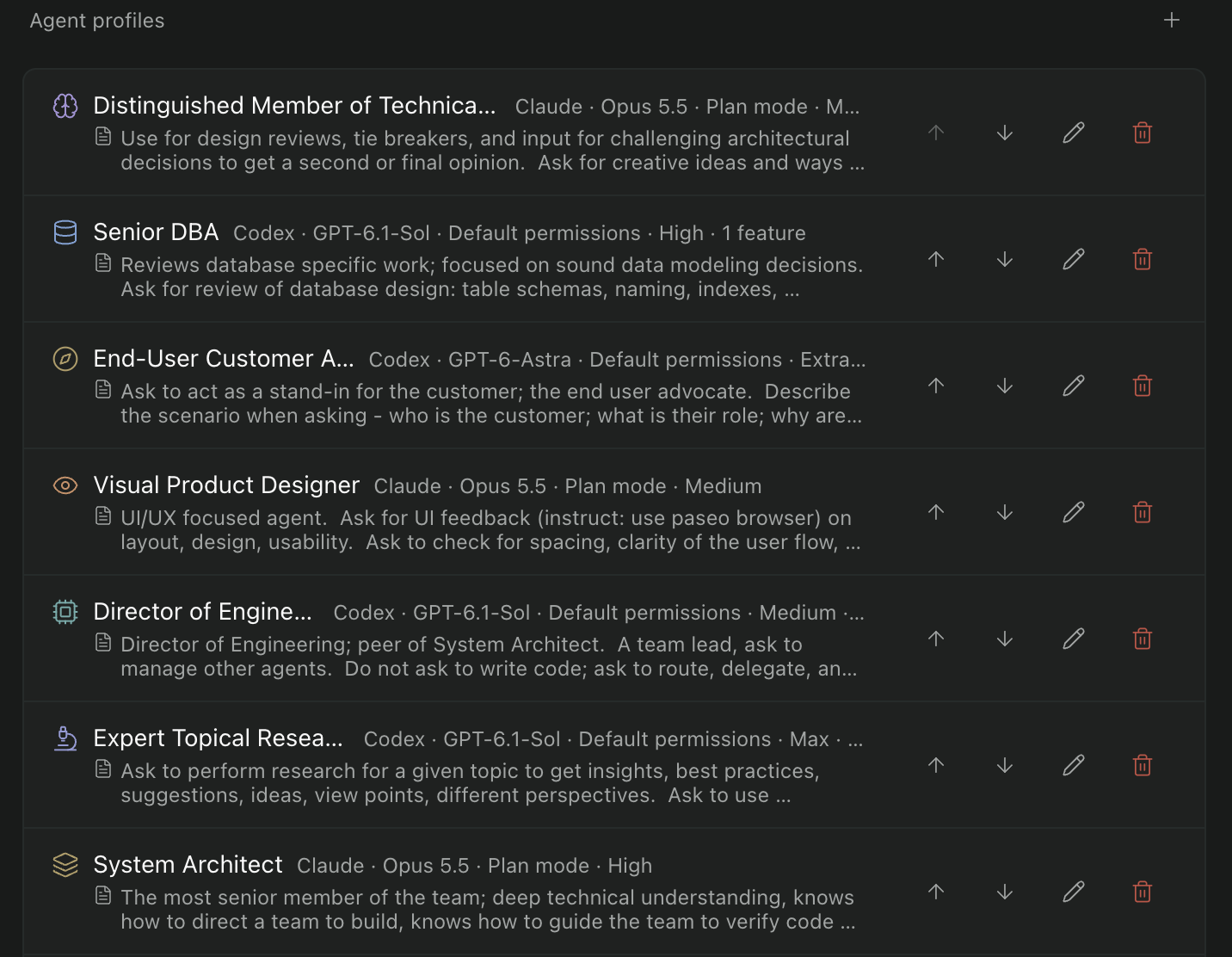The height and width of the screenshot is (957, 1232).
Task: Edit the System Architect profile
Action: pos(1074,892)
